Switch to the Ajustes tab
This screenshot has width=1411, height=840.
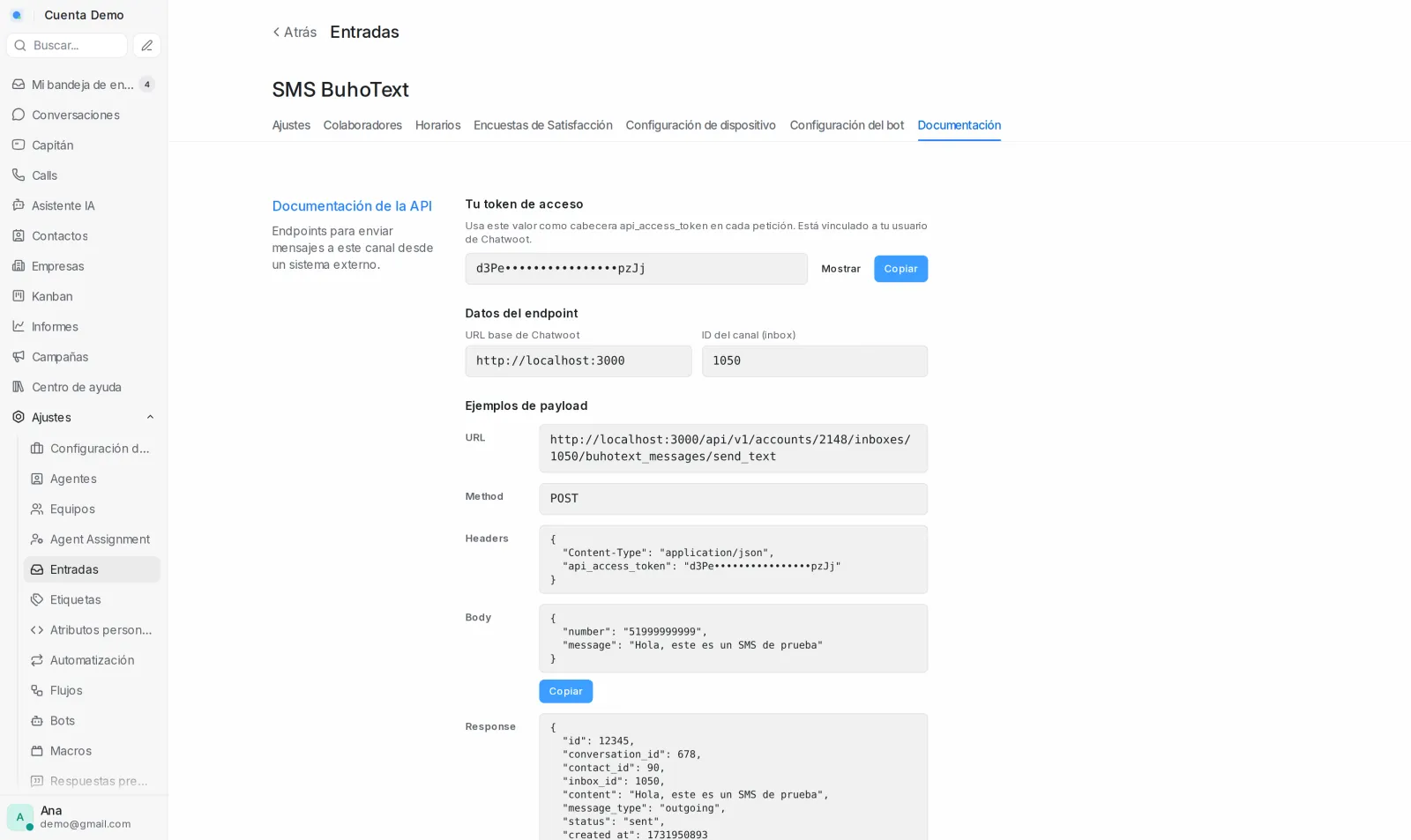coord(291,125)
